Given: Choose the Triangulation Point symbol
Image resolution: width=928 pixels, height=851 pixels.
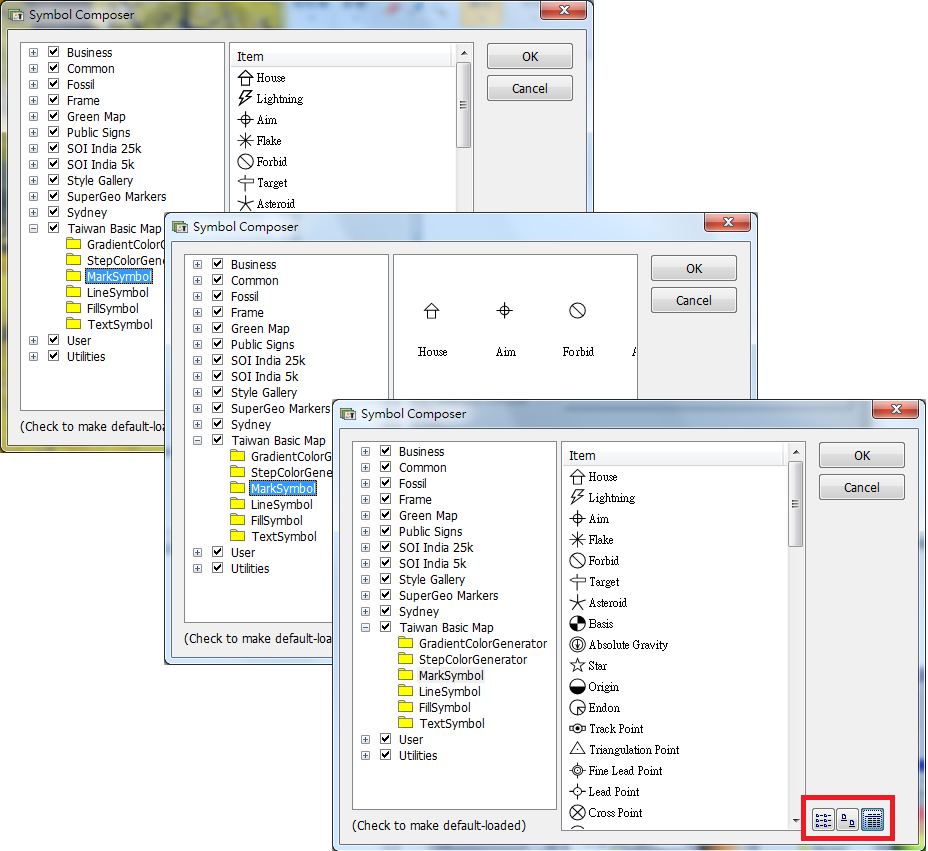Looking at the screenshot, I should 633,750.
